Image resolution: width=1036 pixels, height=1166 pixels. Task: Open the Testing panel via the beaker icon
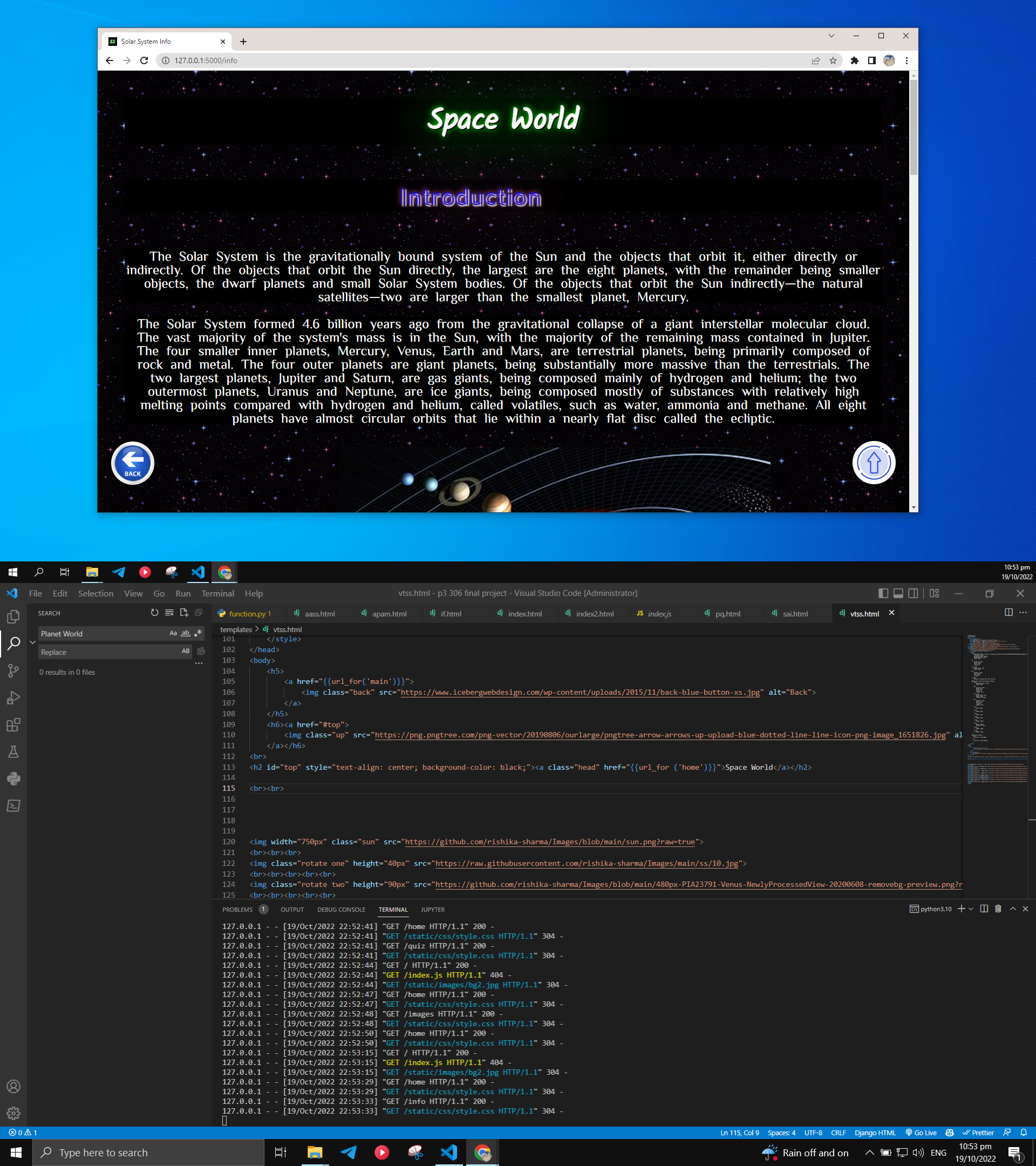13,751
